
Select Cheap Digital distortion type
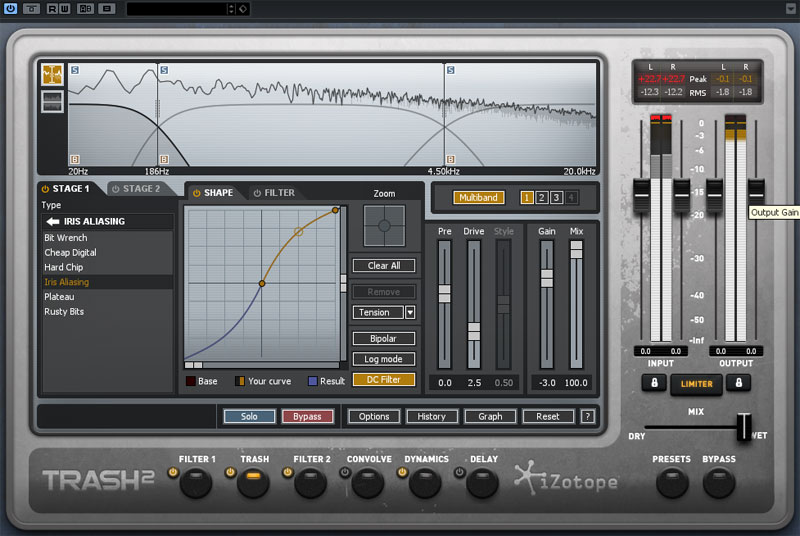[108, 252]
